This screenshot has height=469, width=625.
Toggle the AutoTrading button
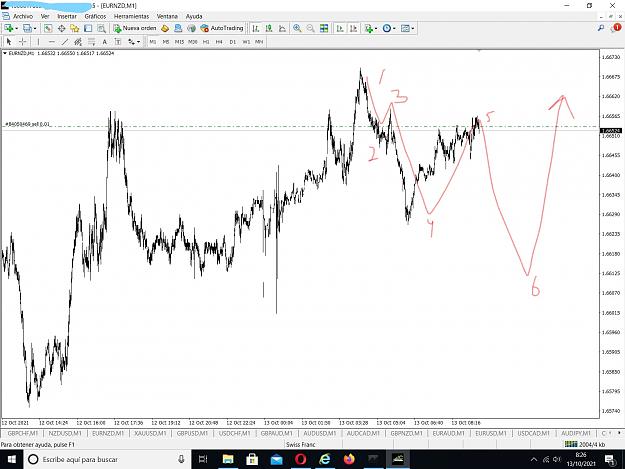(222, 28)
